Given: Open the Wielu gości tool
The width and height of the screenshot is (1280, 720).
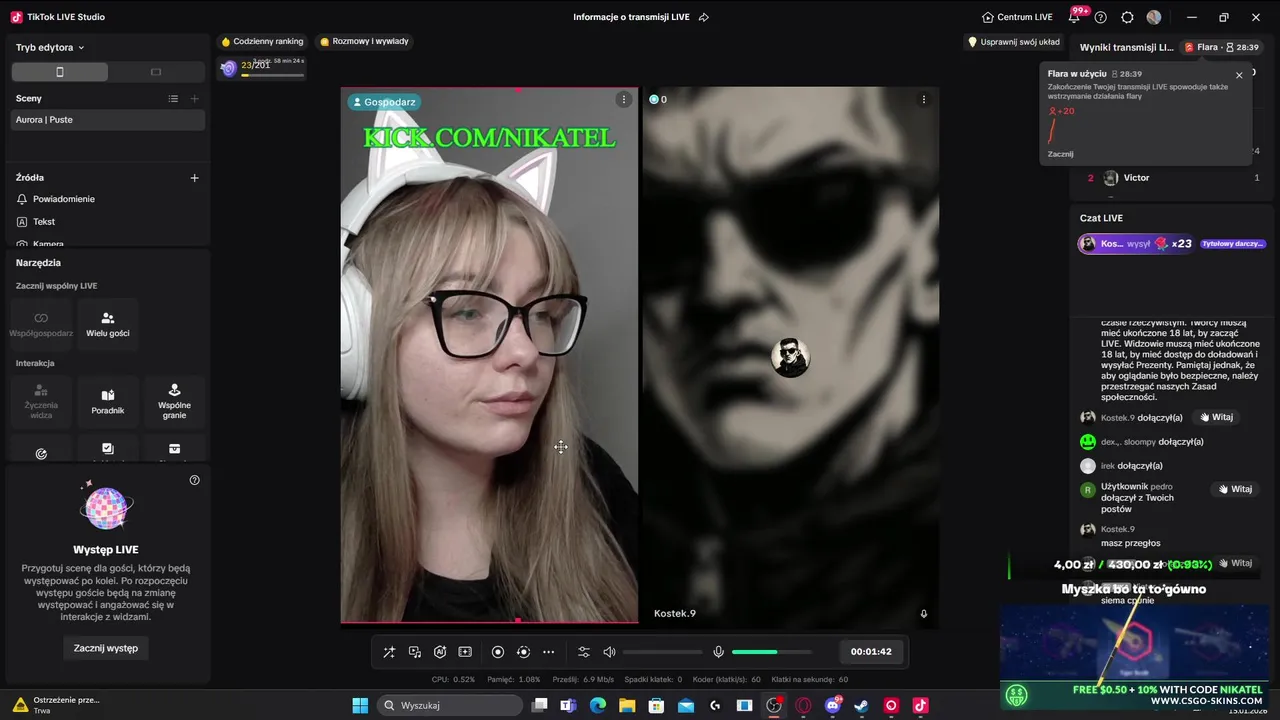Looking at the screenshot, I should [x=108, y=325].
